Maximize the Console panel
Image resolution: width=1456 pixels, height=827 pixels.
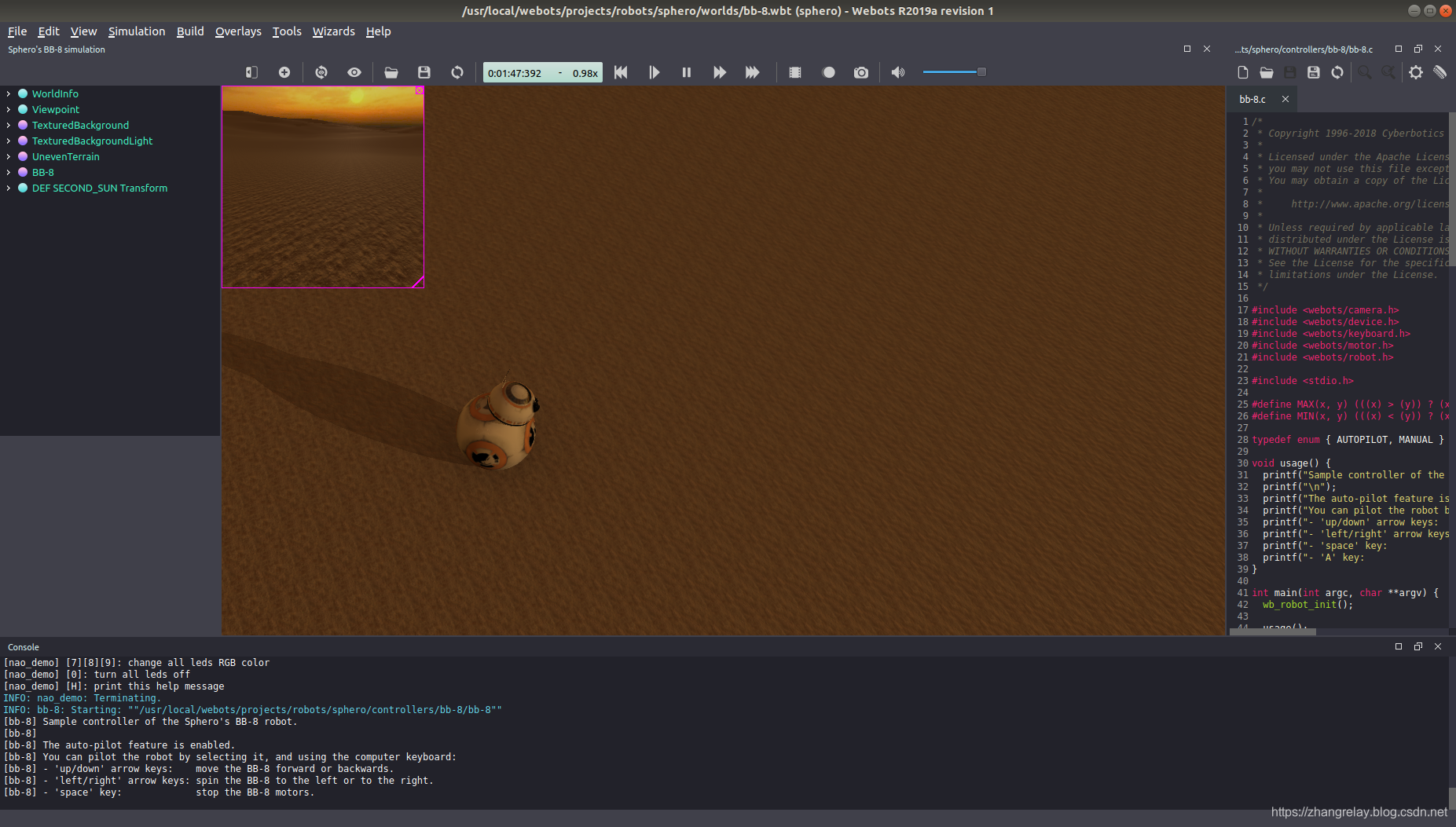click(1399, 646)
